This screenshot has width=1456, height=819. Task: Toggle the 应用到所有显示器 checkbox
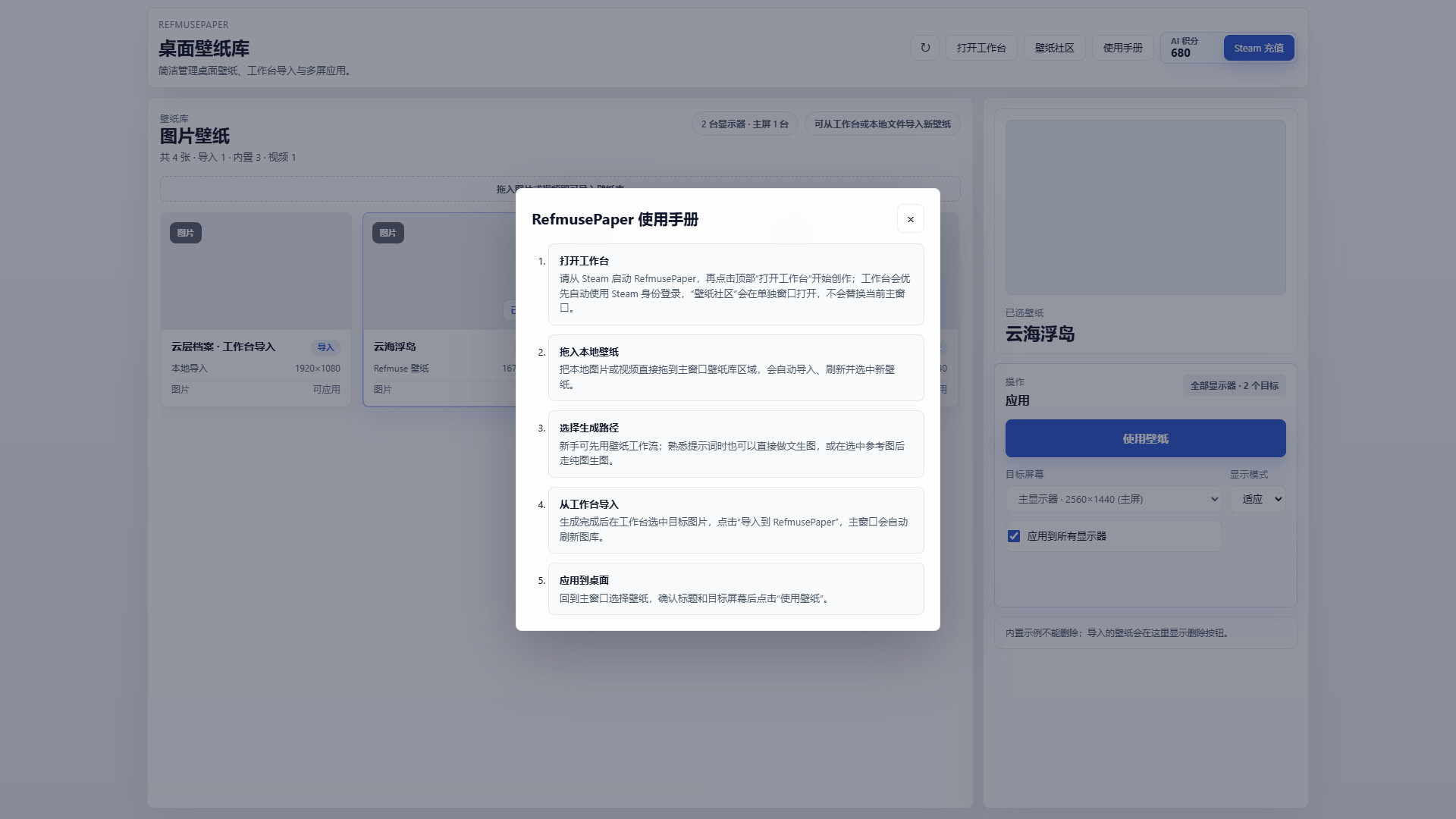pyautogui.click(x=1014, y=536)
